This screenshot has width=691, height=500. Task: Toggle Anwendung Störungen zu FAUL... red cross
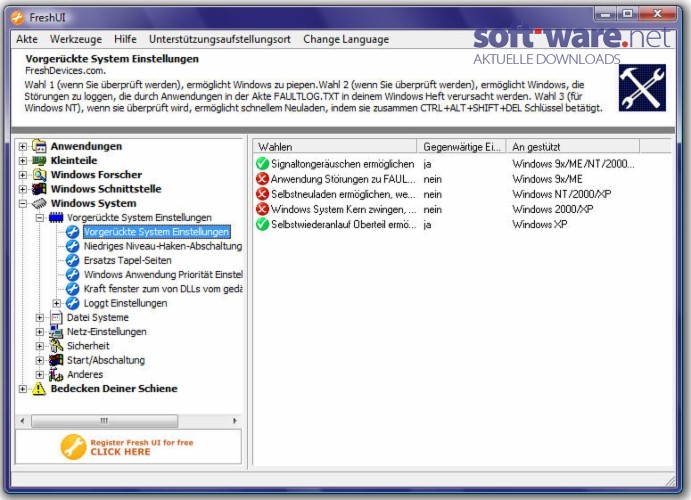click(x=262, y=179)
